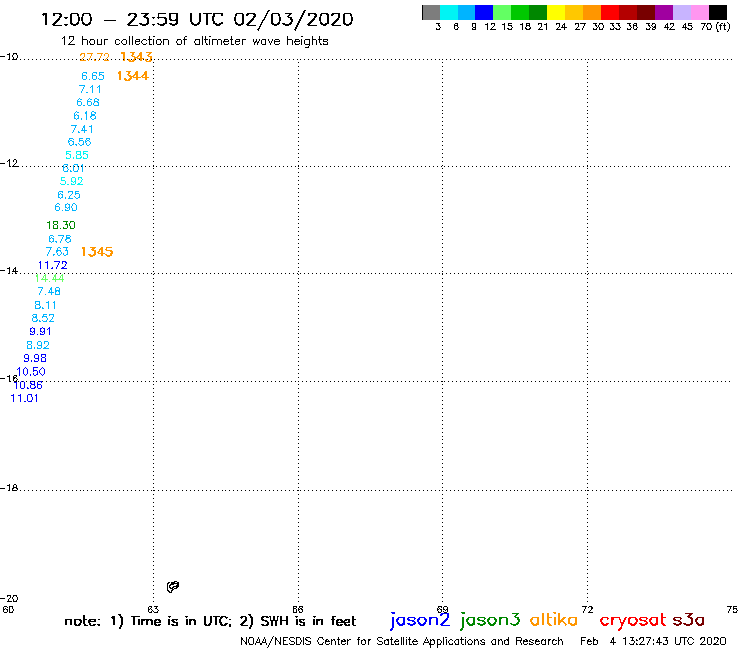Select the orange timestamp 1344

point(133,76)
